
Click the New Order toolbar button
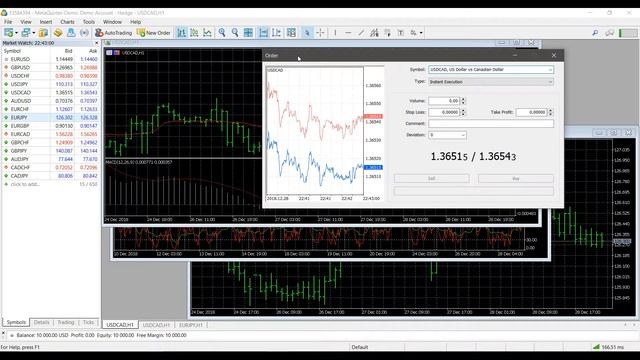point(154,33)
